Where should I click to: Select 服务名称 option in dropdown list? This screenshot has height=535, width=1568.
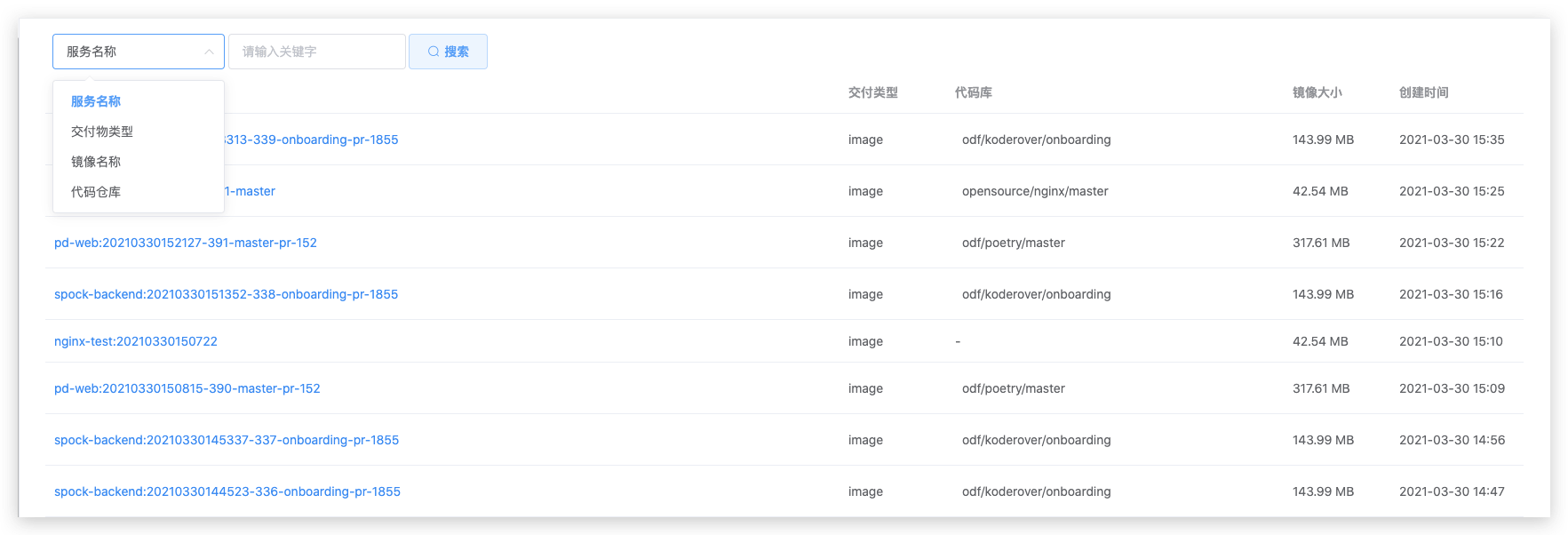pyautogui.click(x=96, y=101)
